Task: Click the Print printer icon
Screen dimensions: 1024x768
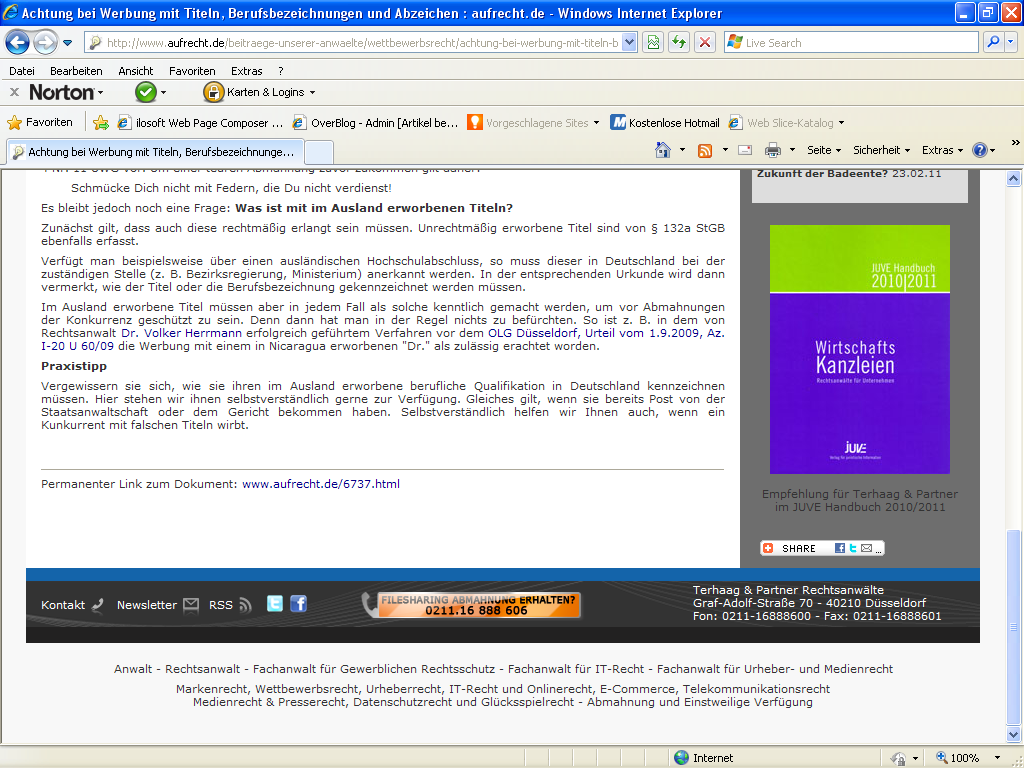Action: pos(773,151)
